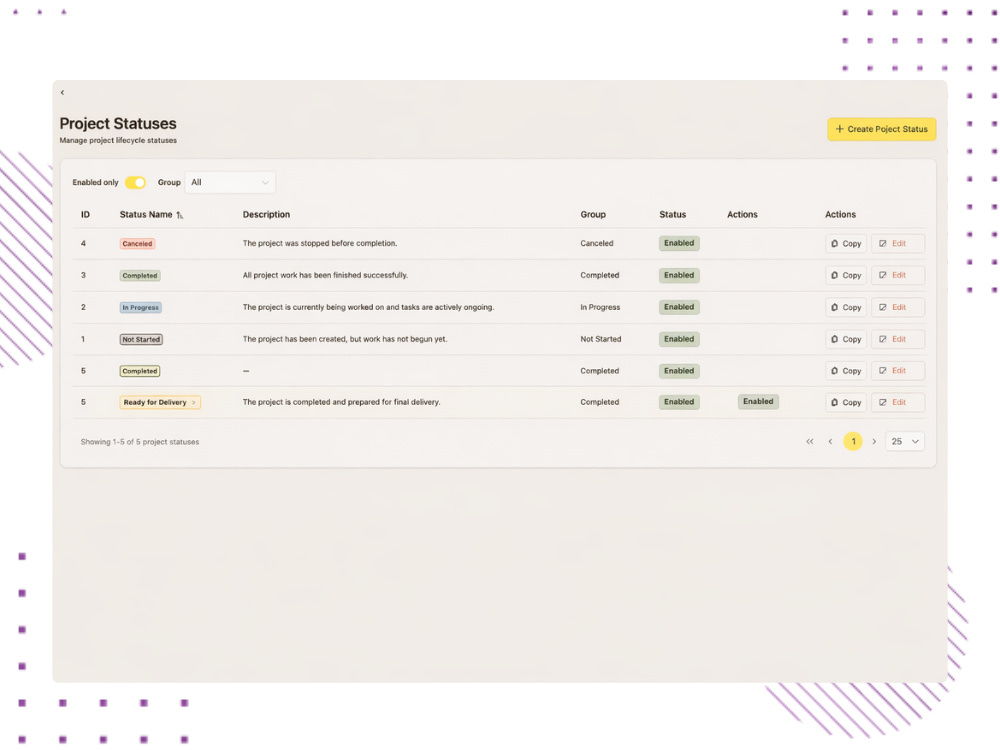Viewport: 1000px width, 750px height.
Task: Copy the Not Started status
Action: pyautogui.click(x=846, y=339)
